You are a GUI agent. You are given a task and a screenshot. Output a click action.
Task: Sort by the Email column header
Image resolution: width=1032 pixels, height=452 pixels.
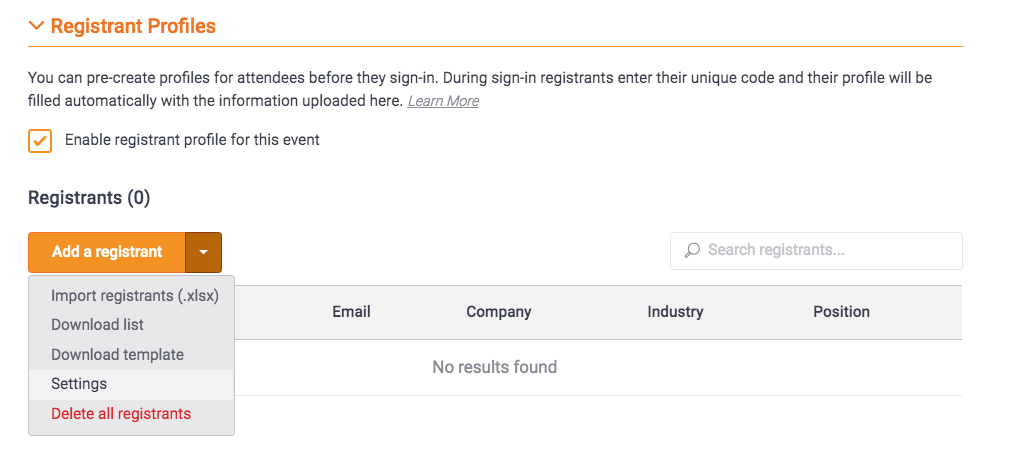[351, 312]
